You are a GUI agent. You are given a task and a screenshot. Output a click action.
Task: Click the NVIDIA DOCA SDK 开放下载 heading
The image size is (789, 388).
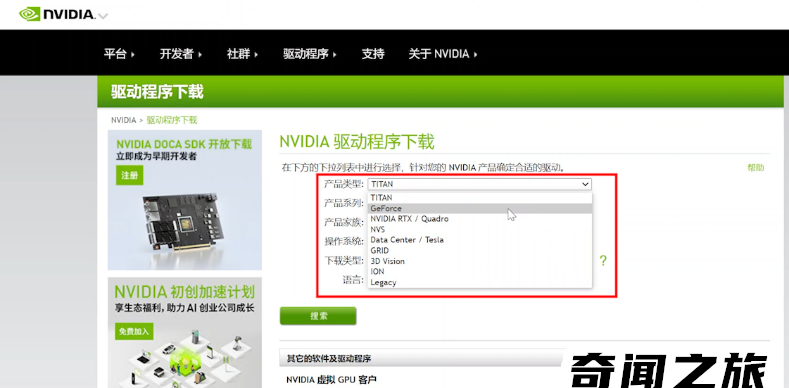(184, 144)
